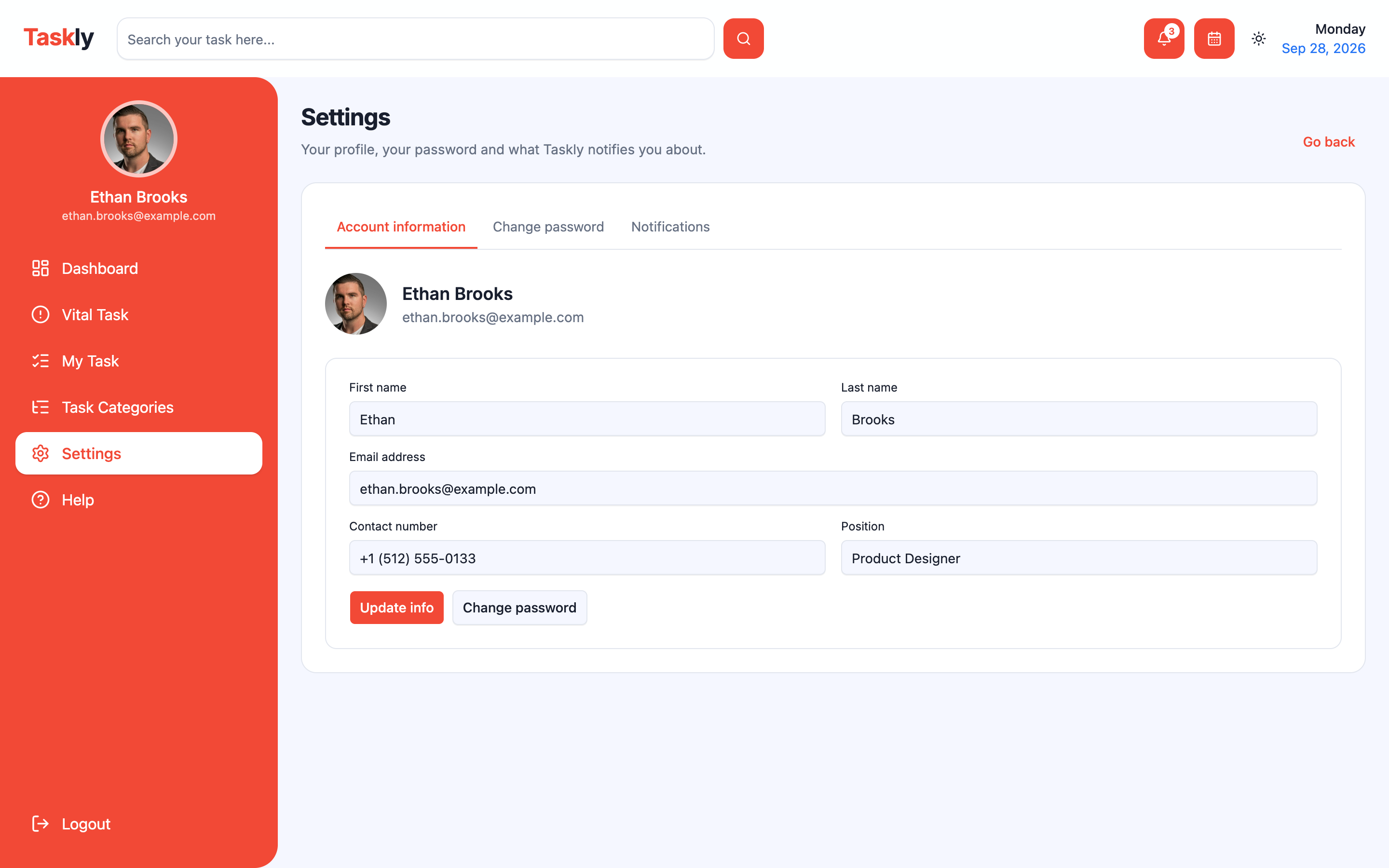Click Logout text in sidebar
The image size is (1389, 868).
click(x=86, y=824)
